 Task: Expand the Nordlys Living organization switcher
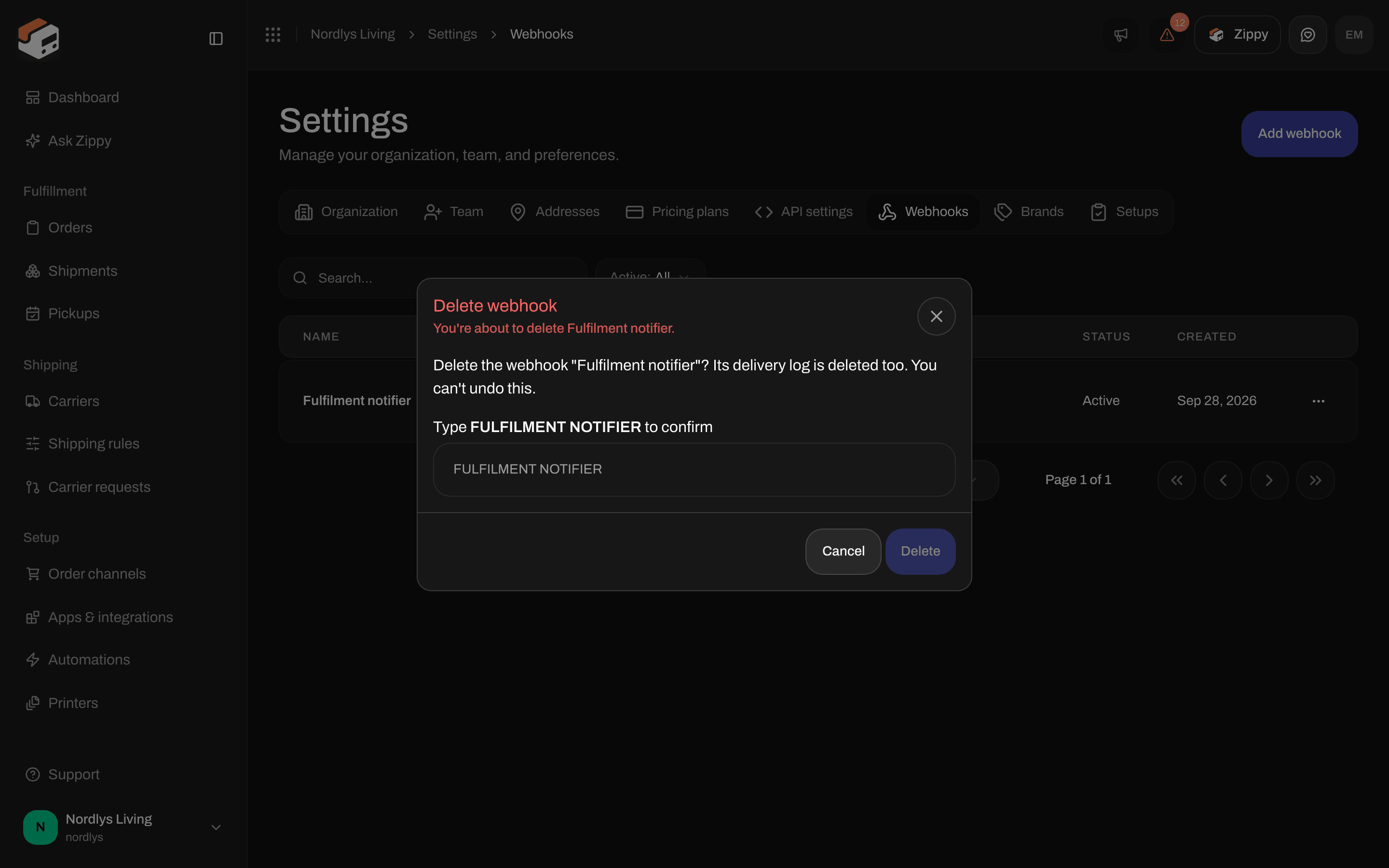click(123, 827)
